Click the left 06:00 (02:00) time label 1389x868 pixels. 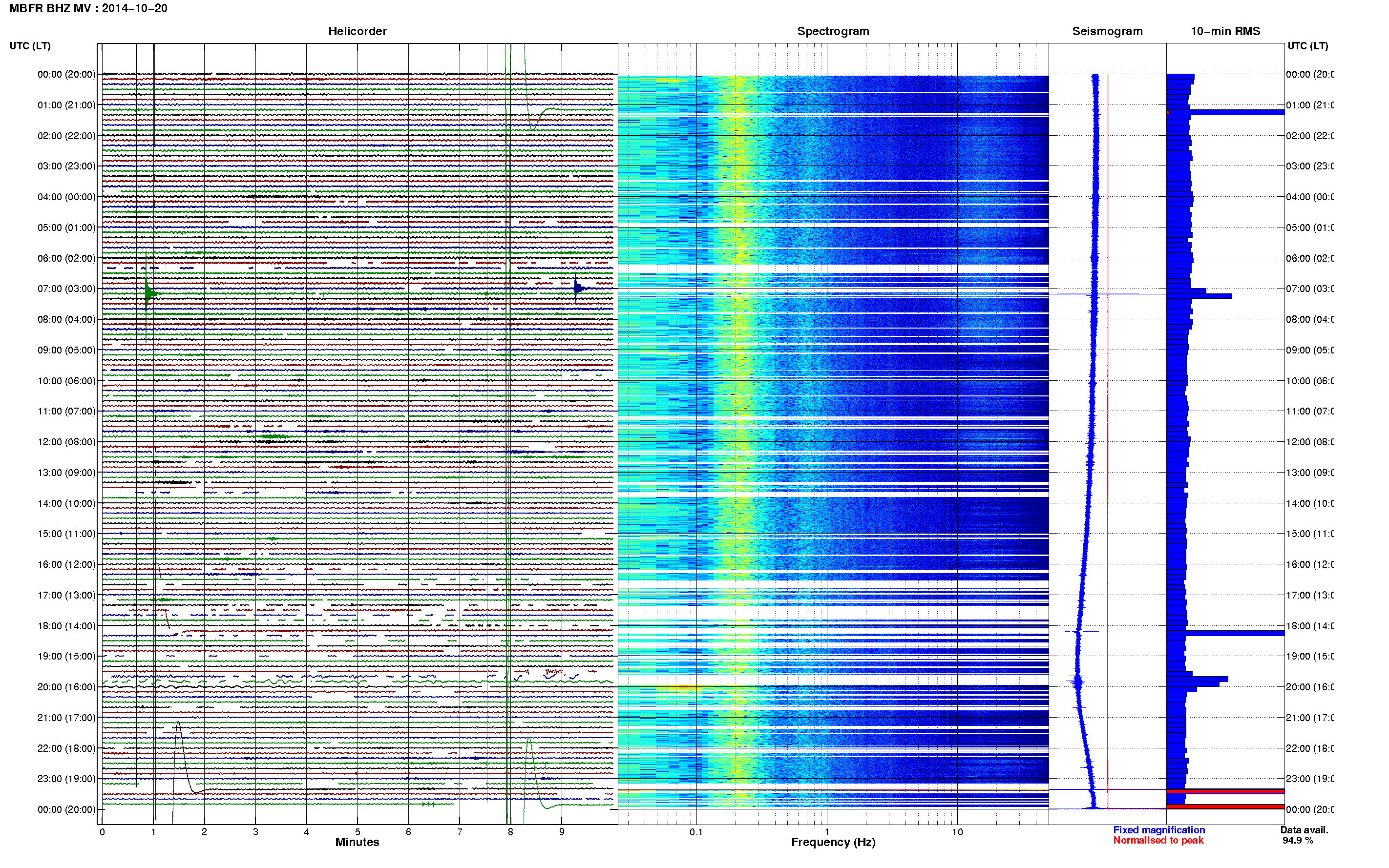(66, 258)
